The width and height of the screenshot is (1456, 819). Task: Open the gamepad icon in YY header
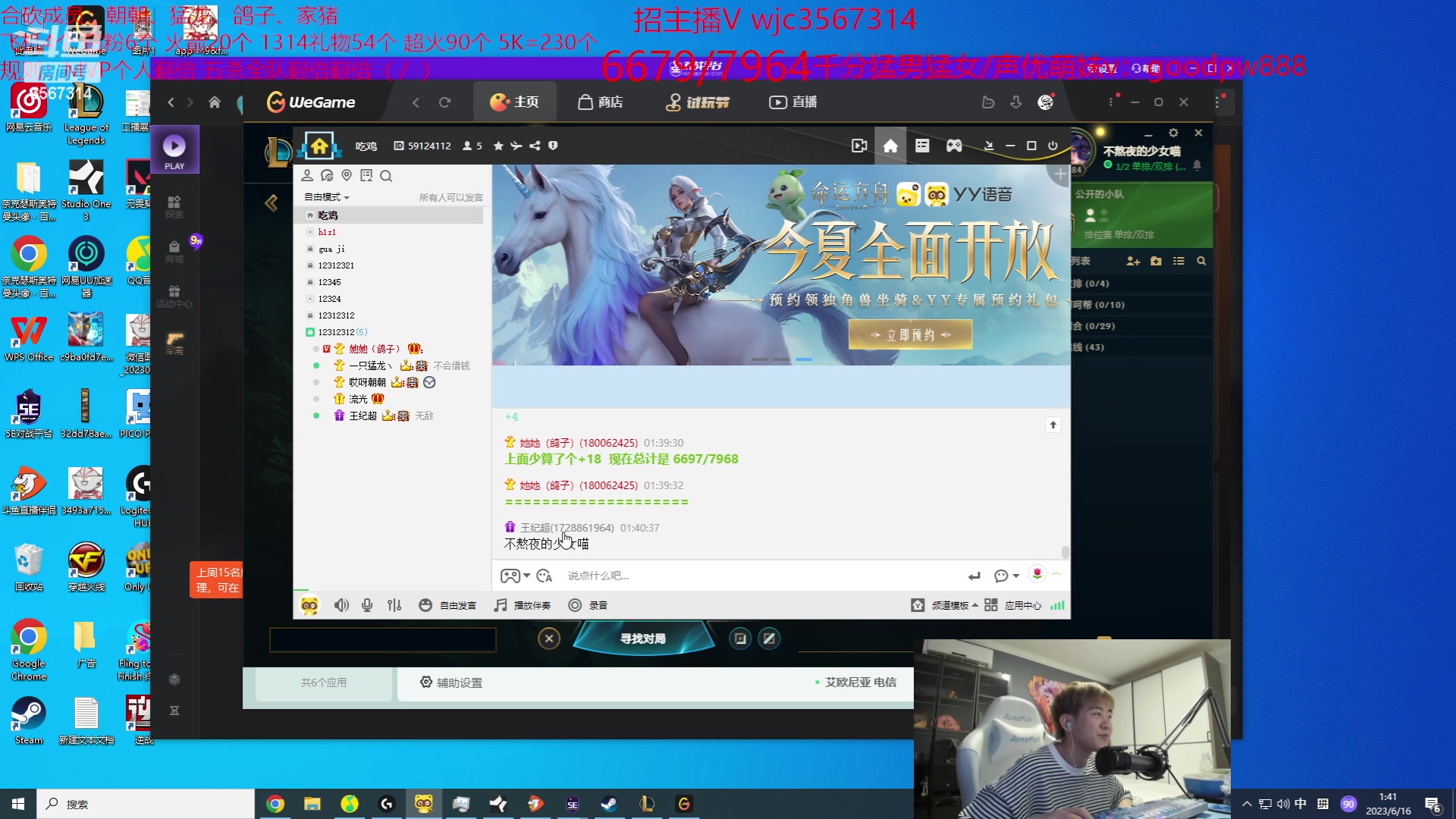(954, 146)
